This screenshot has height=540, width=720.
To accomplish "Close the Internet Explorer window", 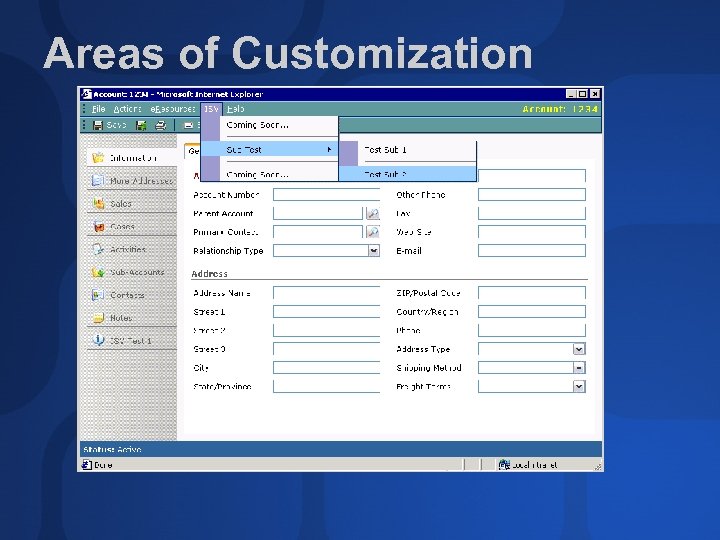I will pos(595,94).
